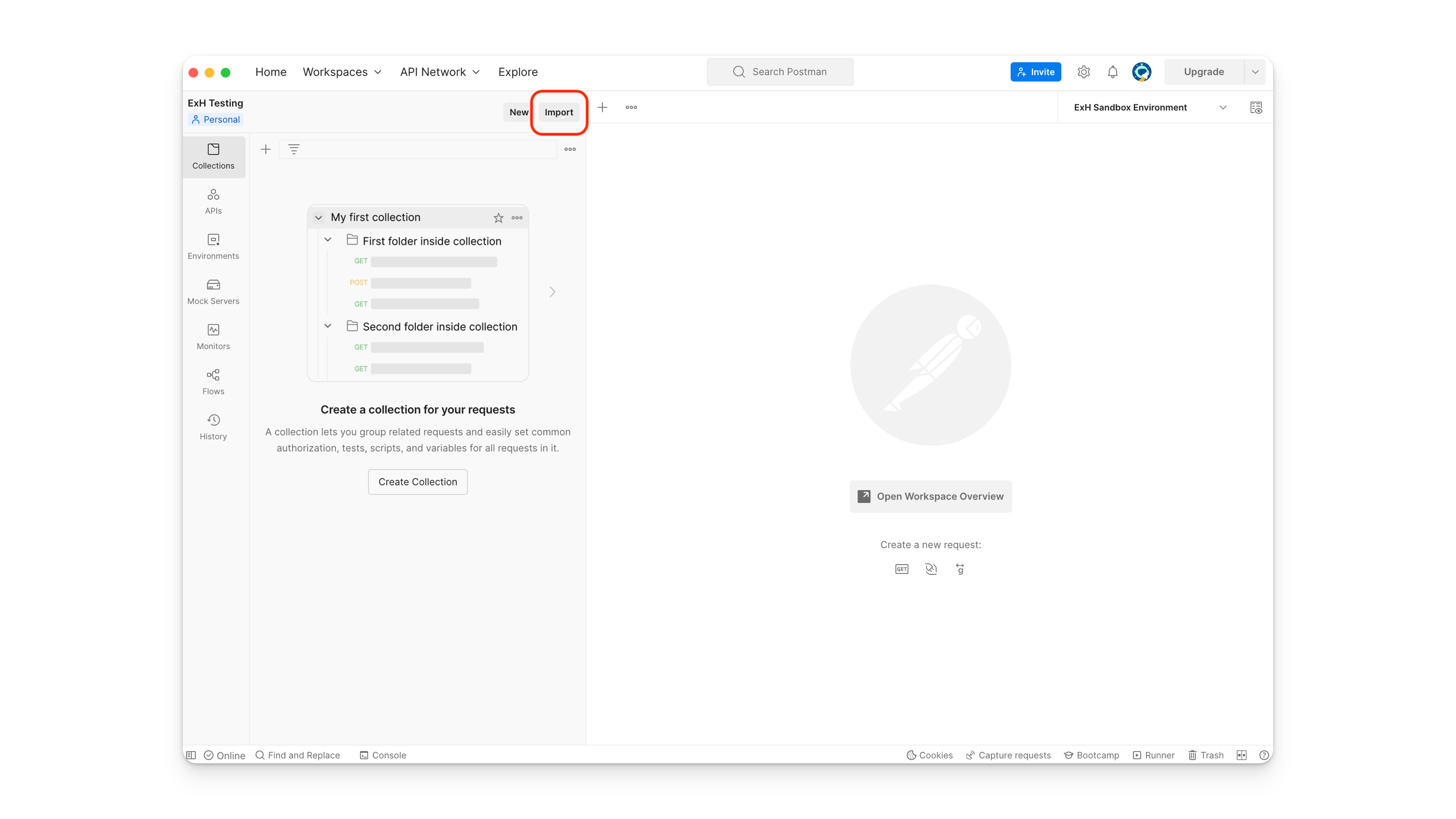Toggle two-pane view in status bar

coord(1241,755)
